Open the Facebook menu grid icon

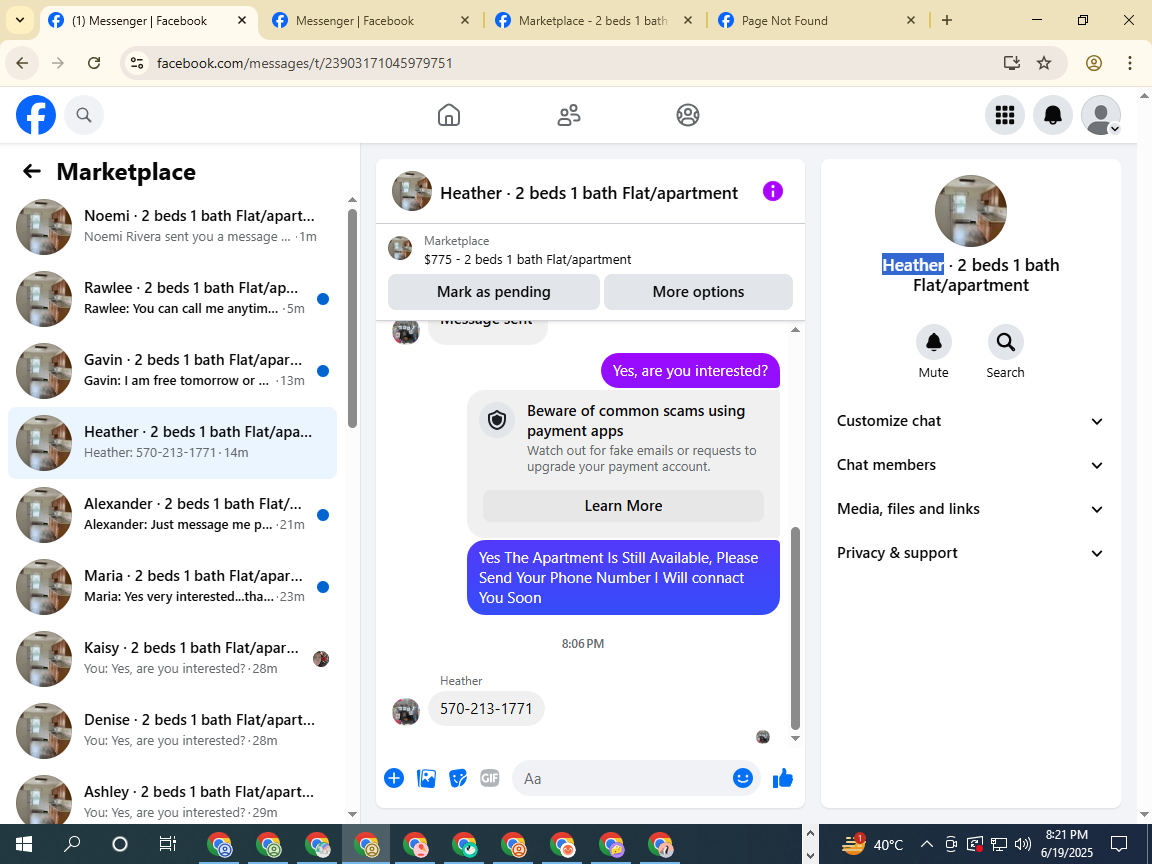click(1004, 115)
